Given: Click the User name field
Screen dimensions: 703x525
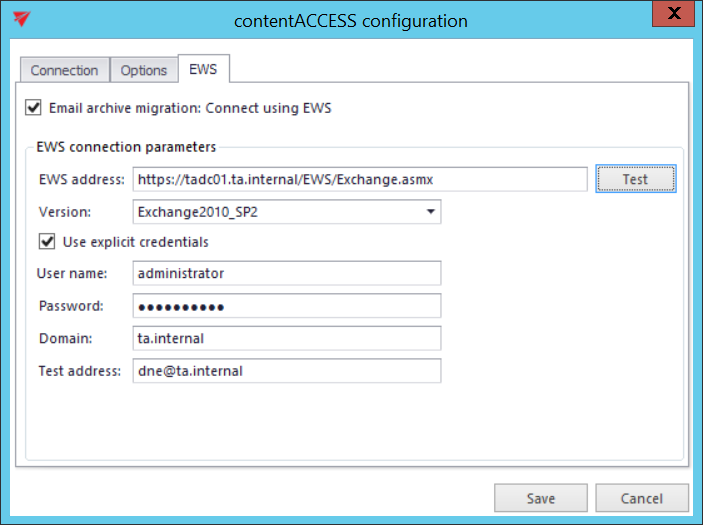Looking at the screenshot, I should (x=287, y=273).
